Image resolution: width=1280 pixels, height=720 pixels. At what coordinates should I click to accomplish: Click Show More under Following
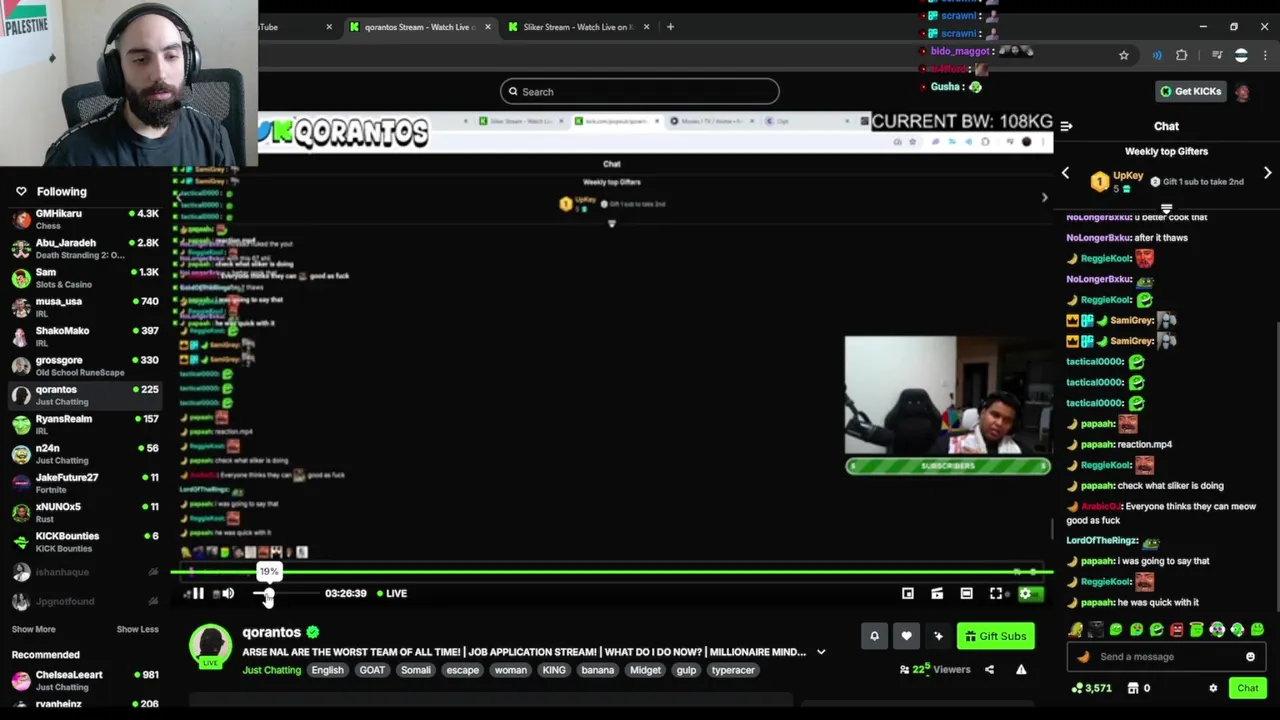(33, 629)
